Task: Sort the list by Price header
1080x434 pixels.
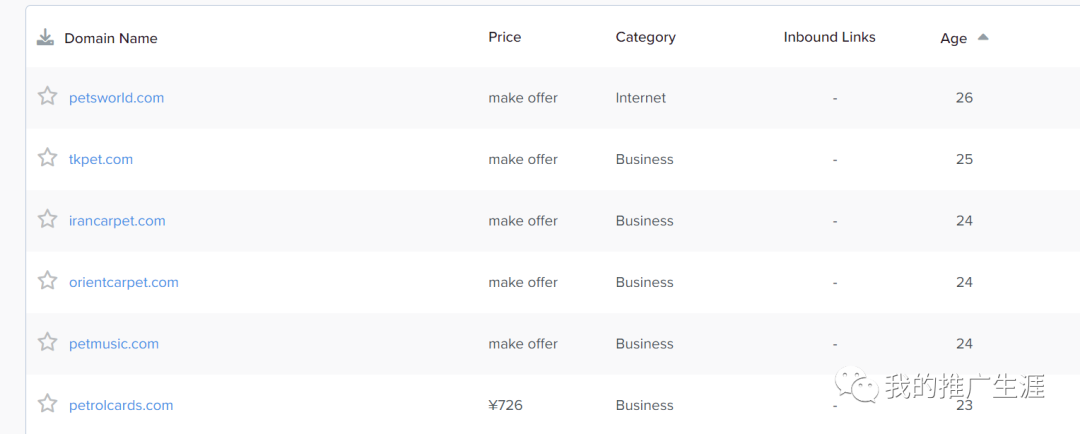Action: 505,37
